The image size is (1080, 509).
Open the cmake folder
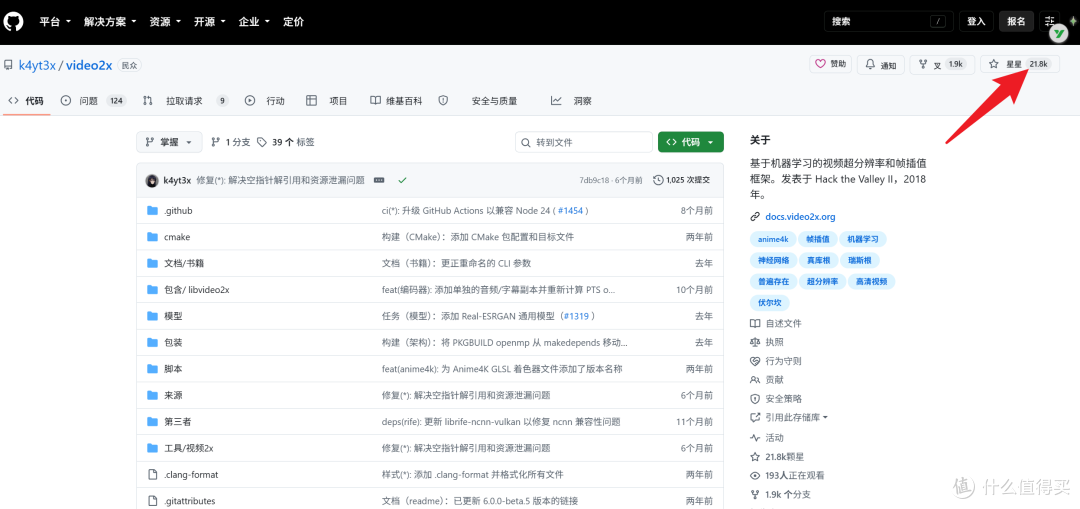coord(177,237)
